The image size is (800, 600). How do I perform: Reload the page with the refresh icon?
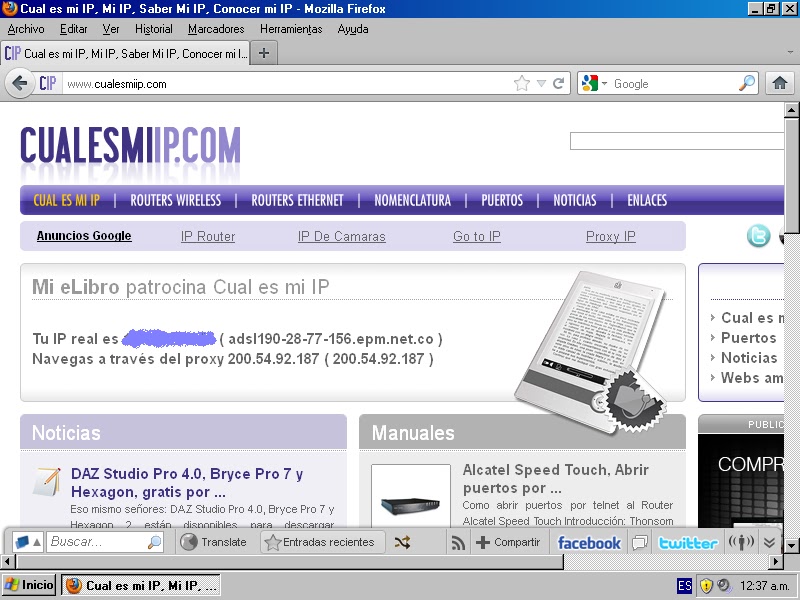[559, 83]
